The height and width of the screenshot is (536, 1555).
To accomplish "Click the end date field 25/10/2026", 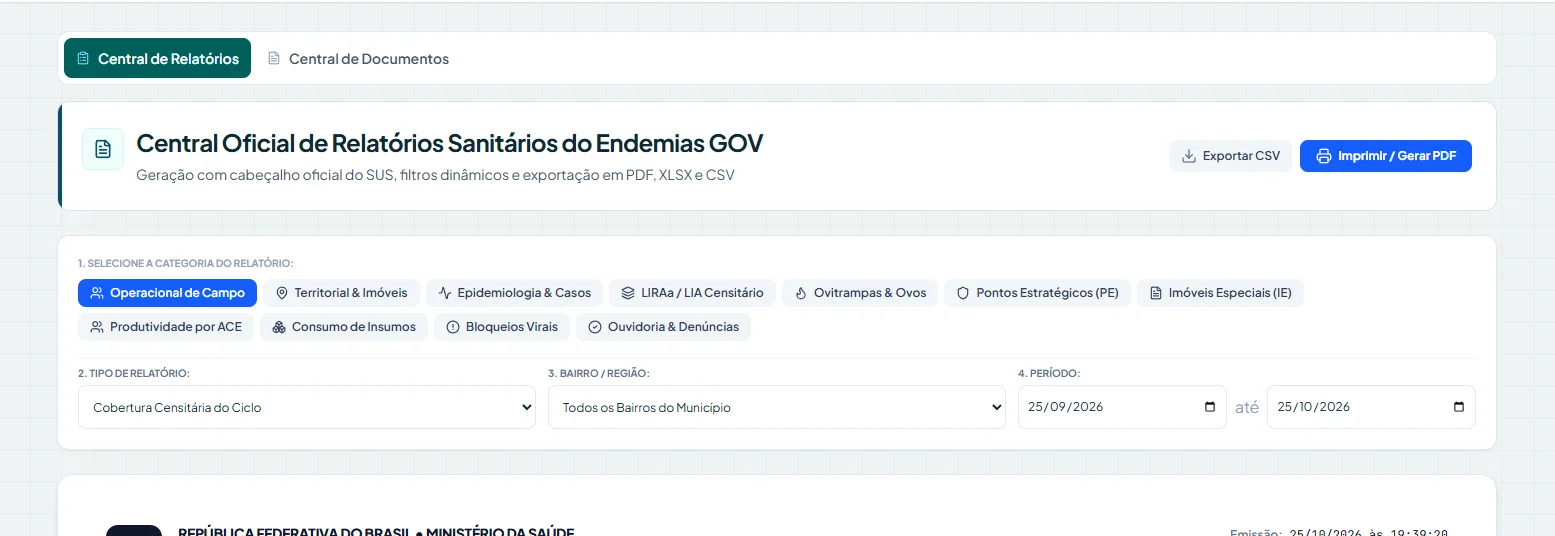I will (1371, 407).
